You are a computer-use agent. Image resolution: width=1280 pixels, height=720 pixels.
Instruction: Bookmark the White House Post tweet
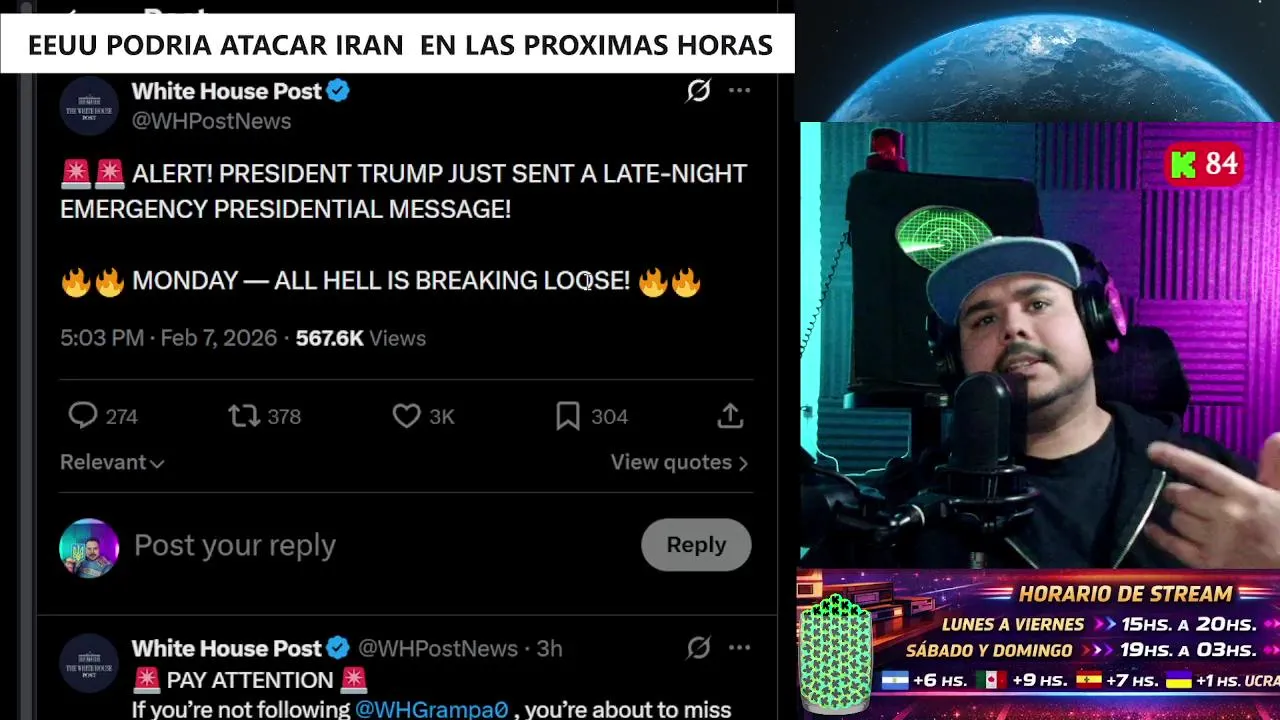[x=568, y=415]
